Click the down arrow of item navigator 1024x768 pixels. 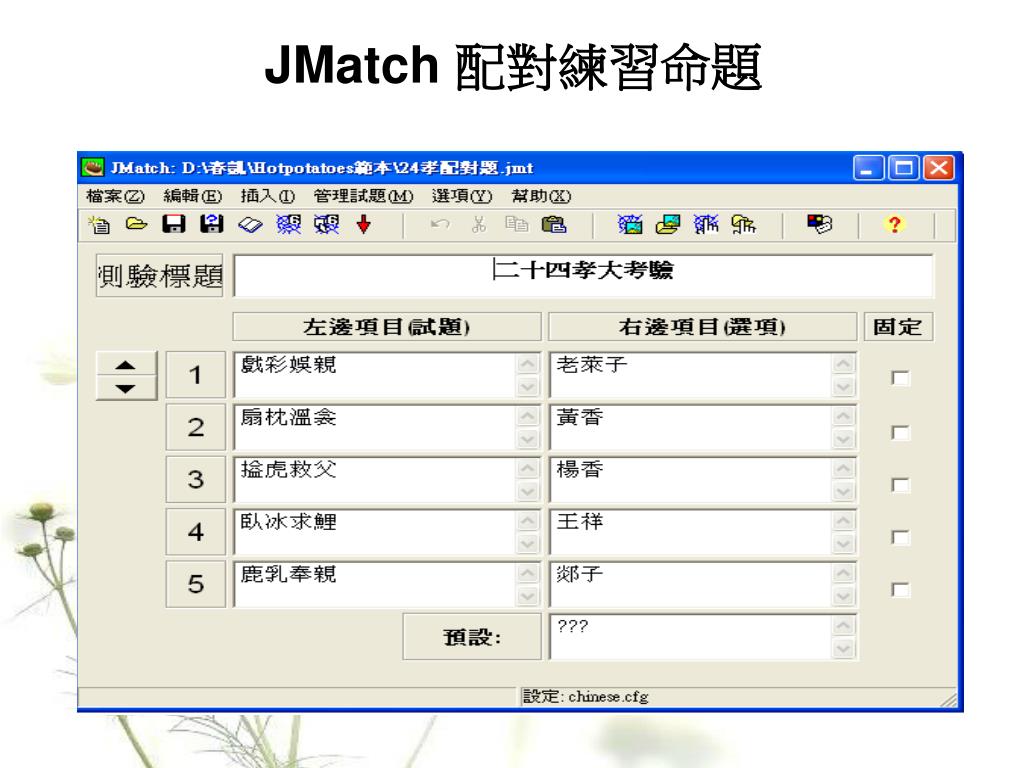point(126,388)
